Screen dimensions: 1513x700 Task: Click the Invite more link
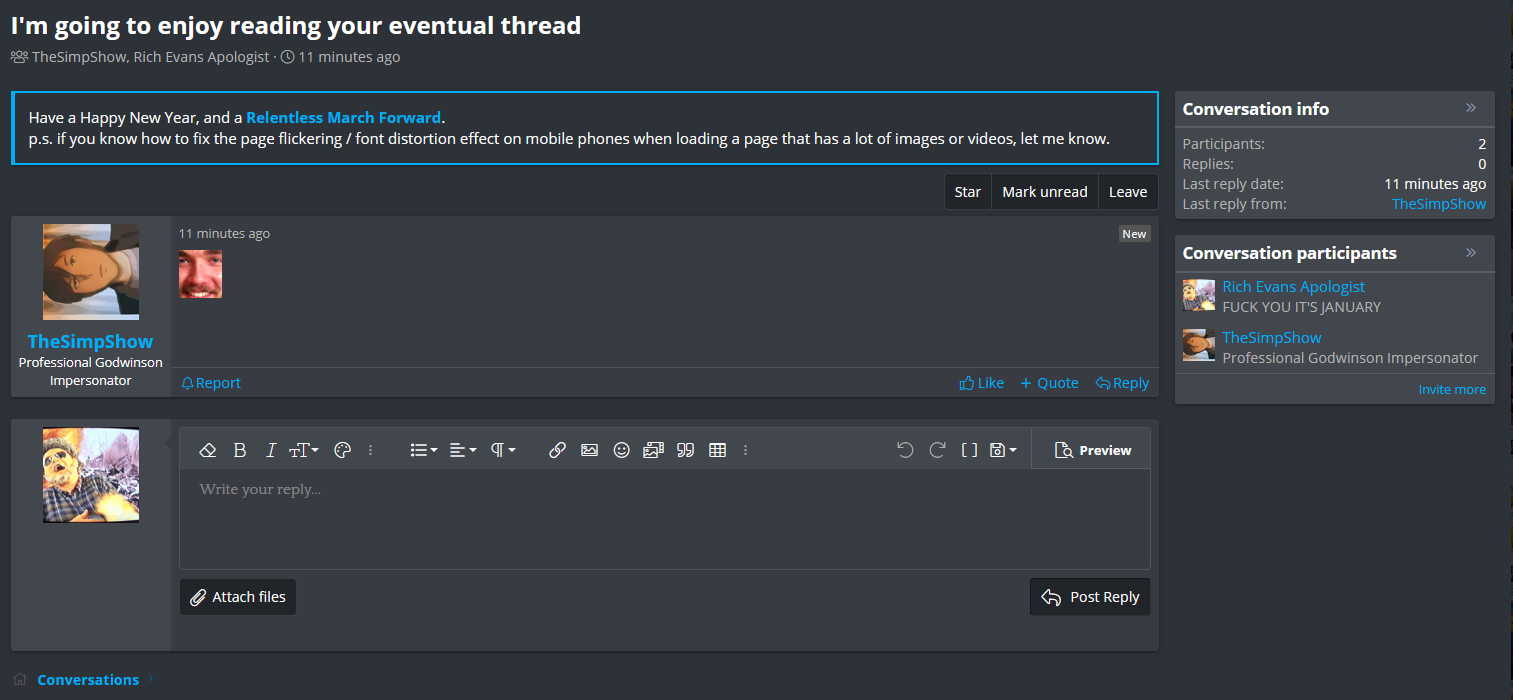click(x=1452, y=390)
